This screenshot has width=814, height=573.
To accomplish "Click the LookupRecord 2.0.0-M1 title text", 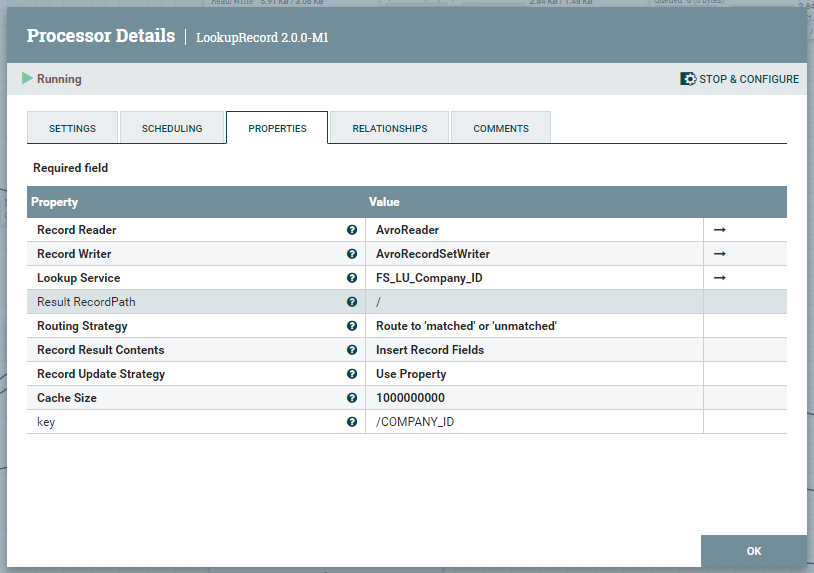I will [x=262, y=38].
